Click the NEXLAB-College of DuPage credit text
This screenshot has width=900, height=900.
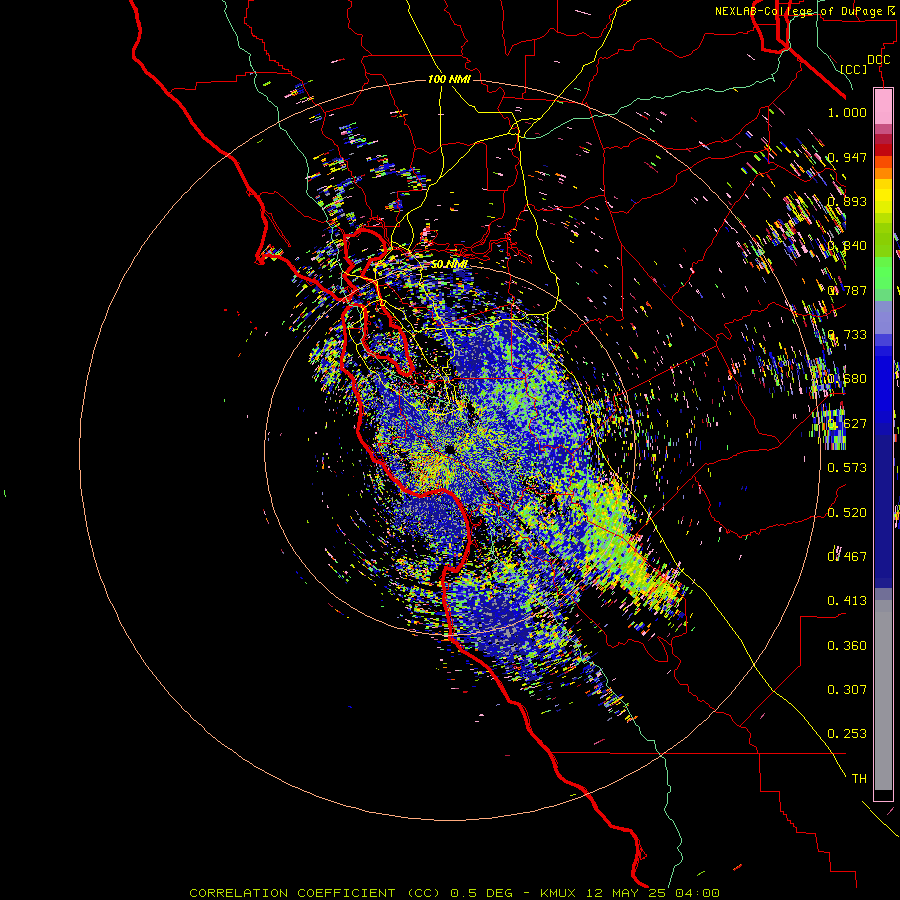[x=799, y=11]
